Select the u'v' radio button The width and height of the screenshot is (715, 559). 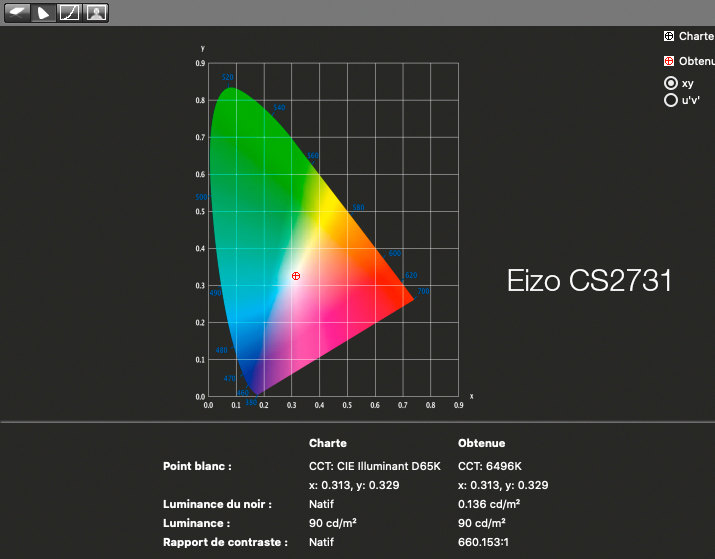coord(671,100)
